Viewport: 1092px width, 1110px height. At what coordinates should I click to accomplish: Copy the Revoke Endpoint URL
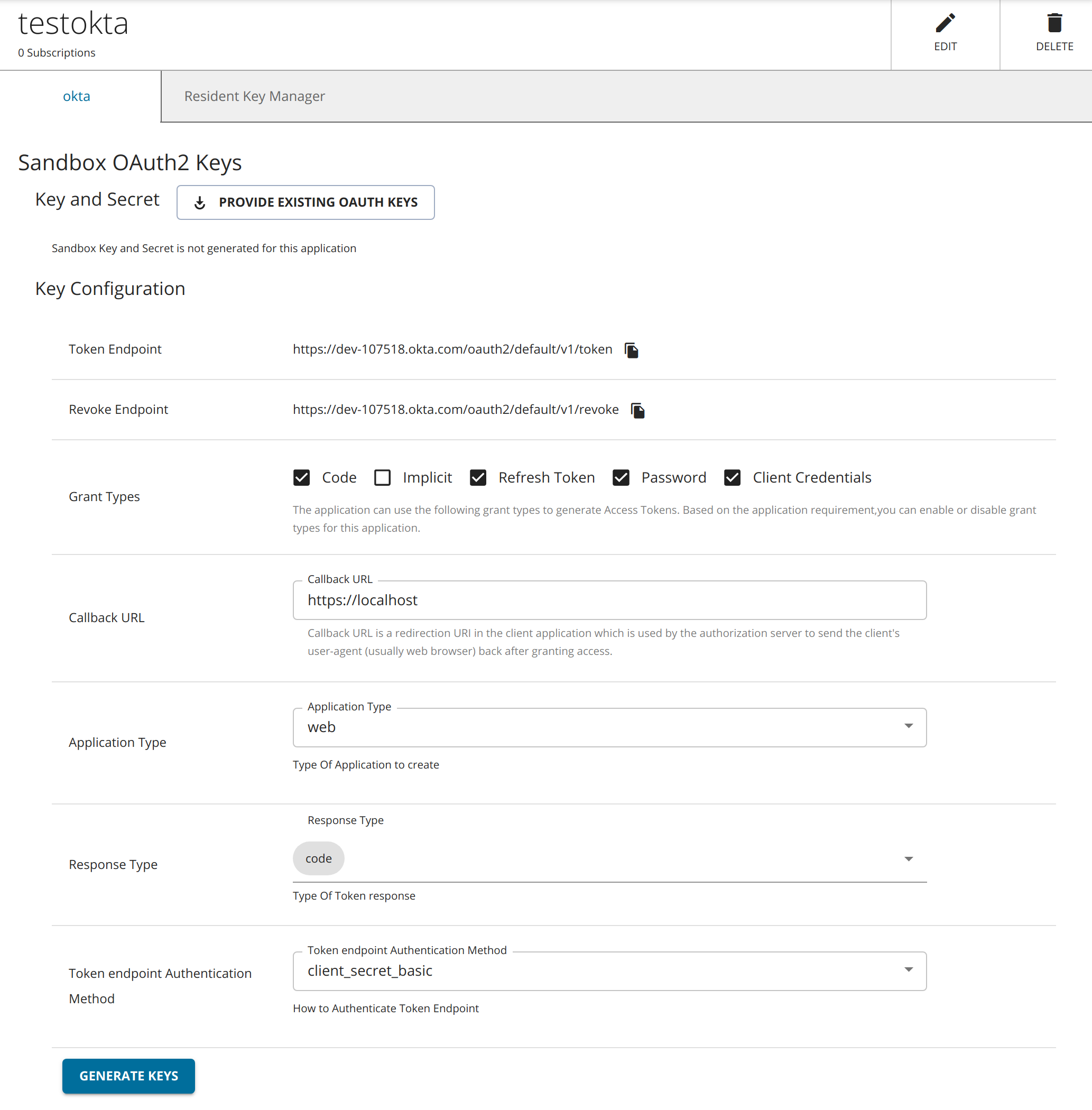click(638, 410)
